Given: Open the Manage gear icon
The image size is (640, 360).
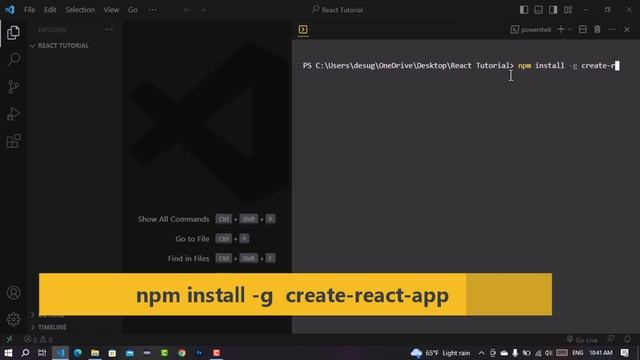Looking at the screenshot, I should (x=13, y=319).
